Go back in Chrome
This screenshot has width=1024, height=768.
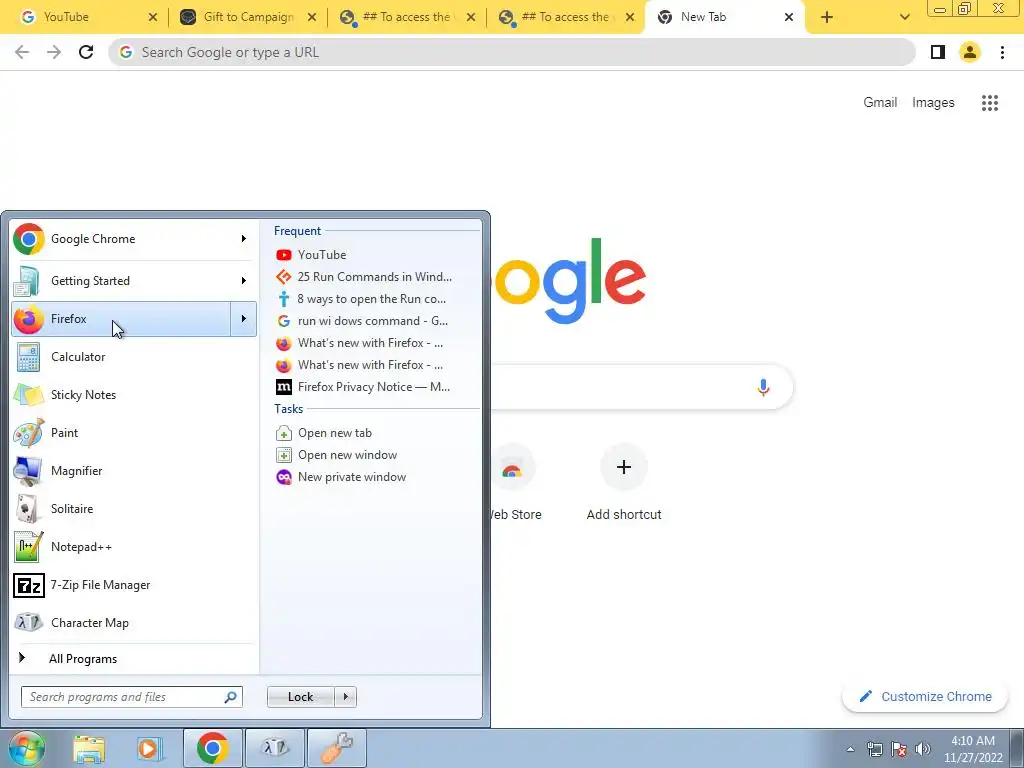pyautogui.click(x=22, y=52)
